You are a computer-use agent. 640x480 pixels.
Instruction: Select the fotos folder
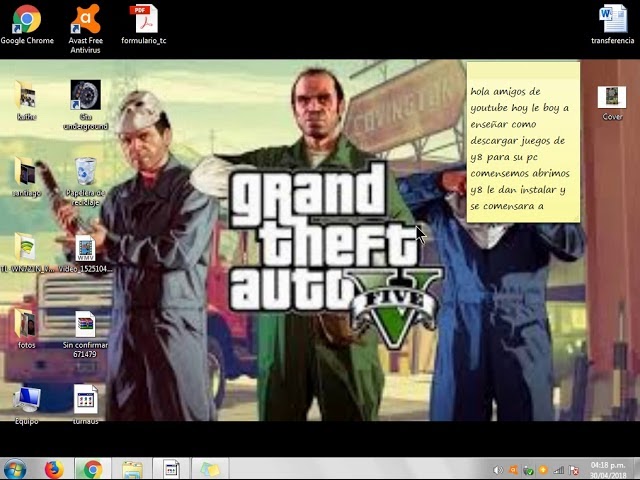pyautogui.click(x=26, y=329)
